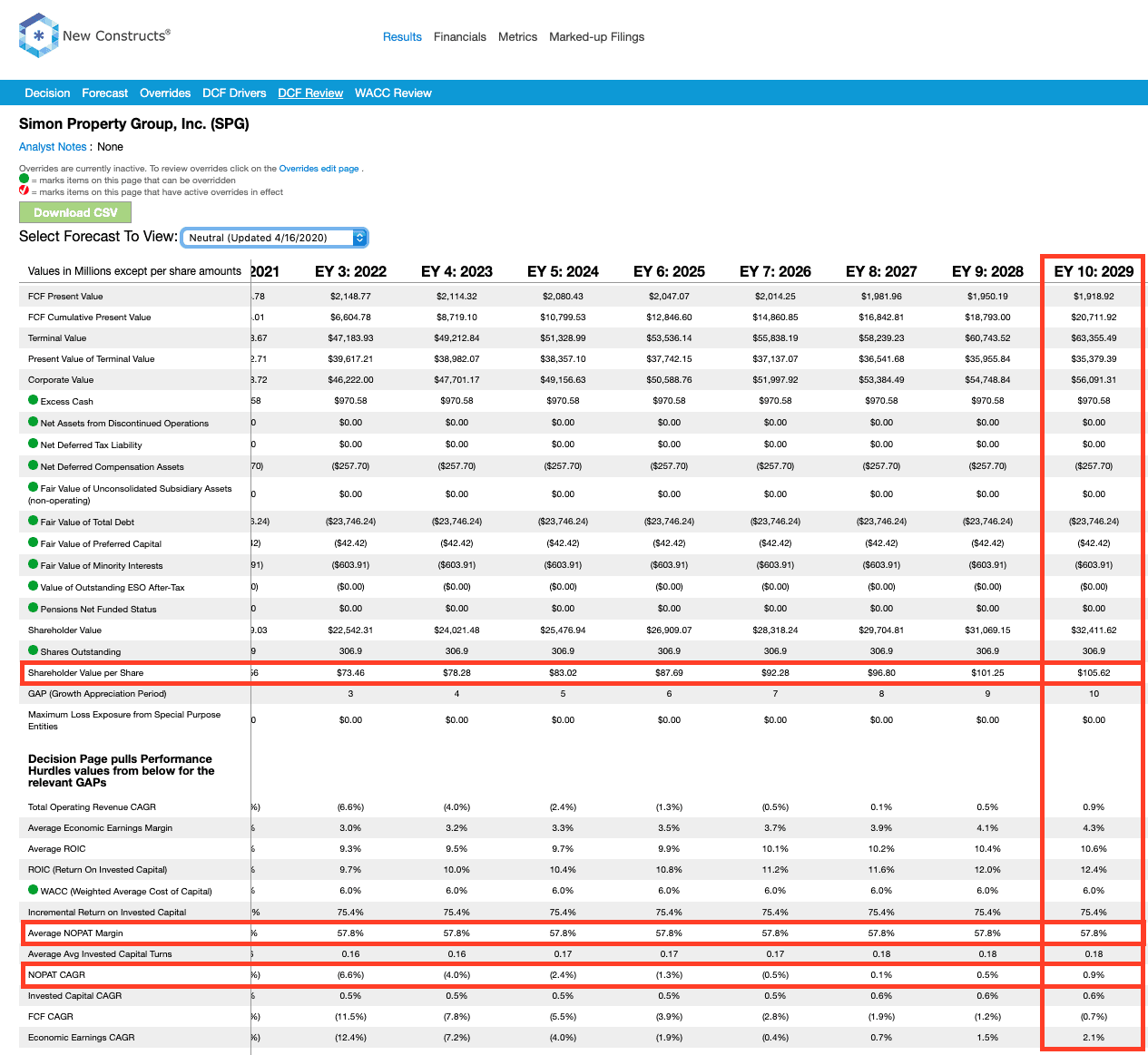Click green dot beside Fair Value of Preferred Capital
The height and width of the screenshot is (1055, 1148).
(33, 542)
